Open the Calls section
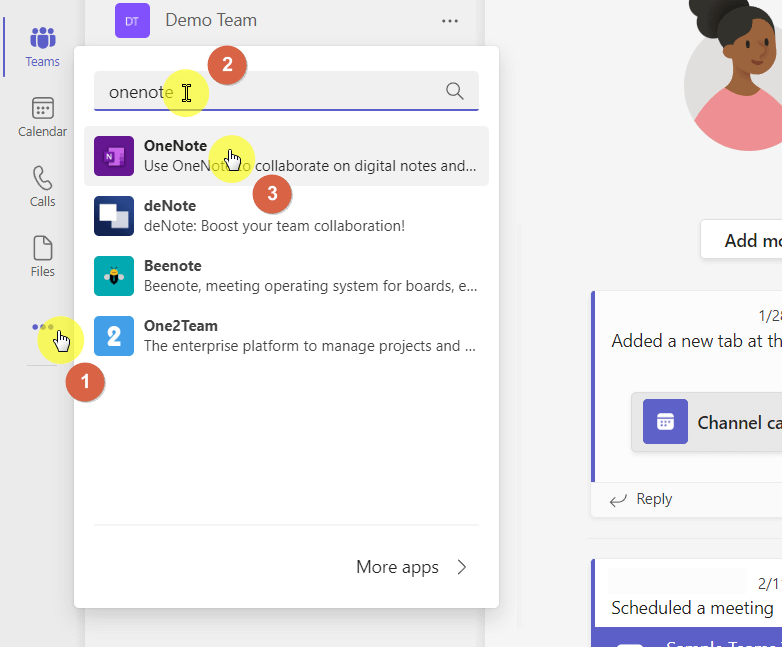The width and height of the screenshot is (782, 647). click(42, 187)
